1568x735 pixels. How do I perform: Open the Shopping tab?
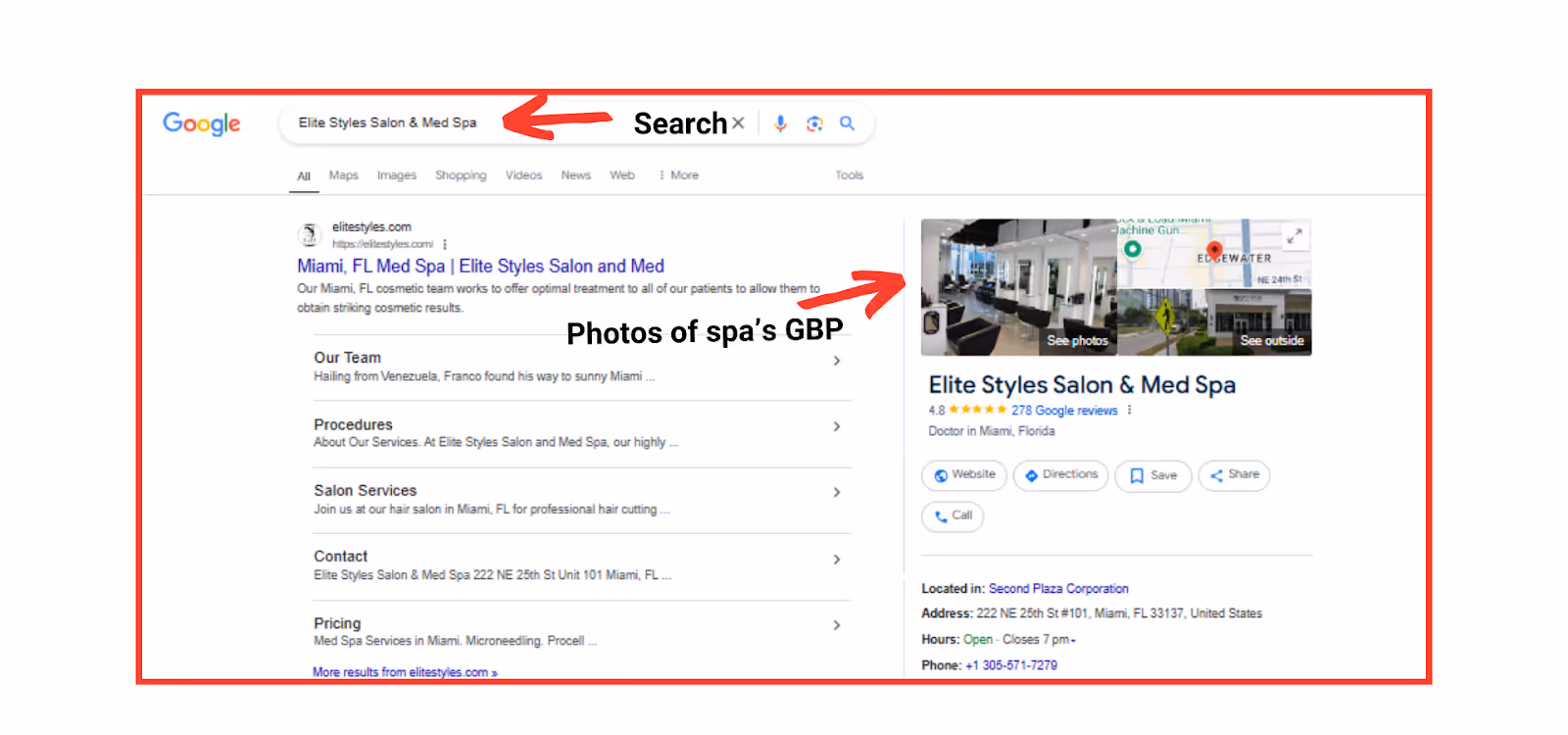[461, 175]
